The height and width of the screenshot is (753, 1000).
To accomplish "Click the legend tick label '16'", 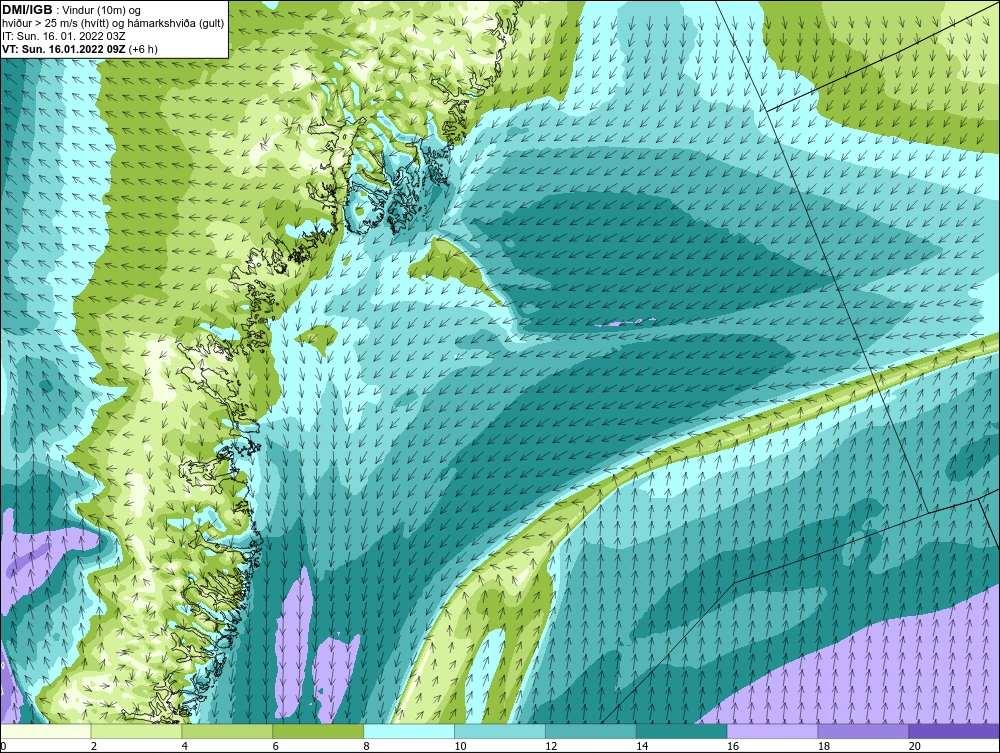I will (x=733, y=746).
